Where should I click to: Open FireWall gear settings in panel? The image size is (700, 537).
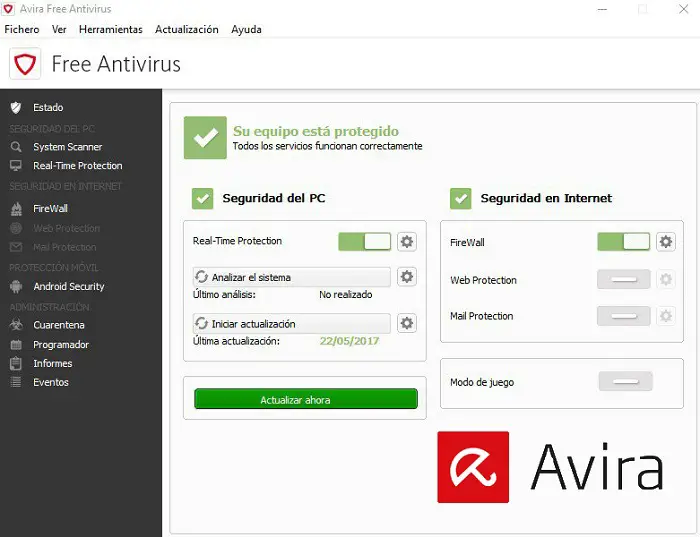[666, 241]
